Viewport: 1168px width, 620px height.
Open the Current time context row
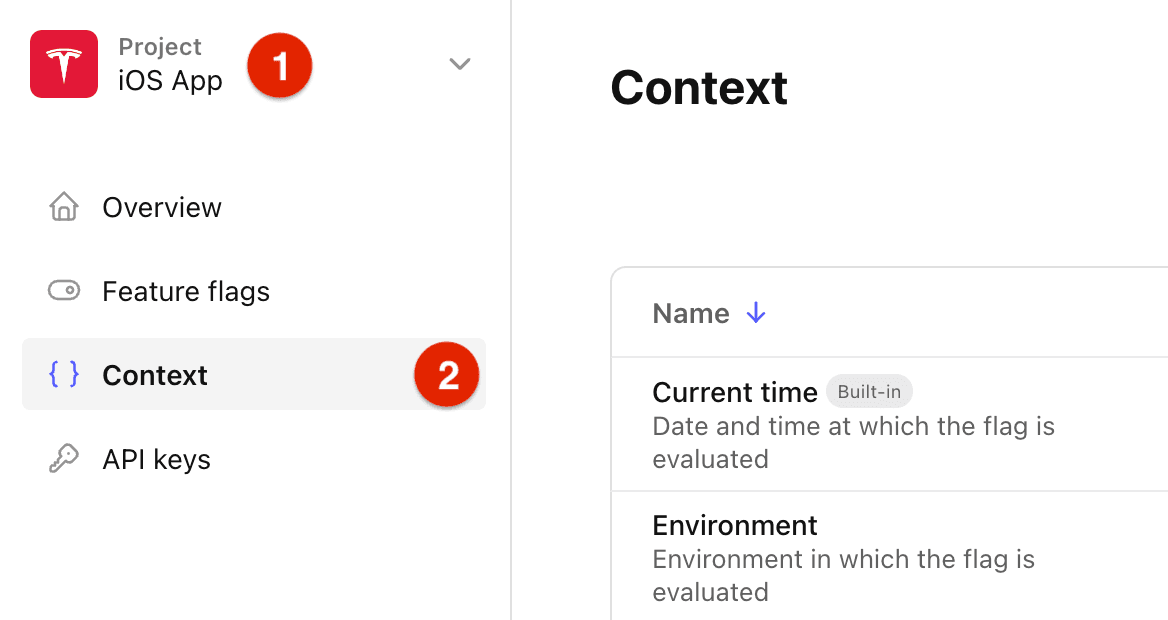[735, 391]
